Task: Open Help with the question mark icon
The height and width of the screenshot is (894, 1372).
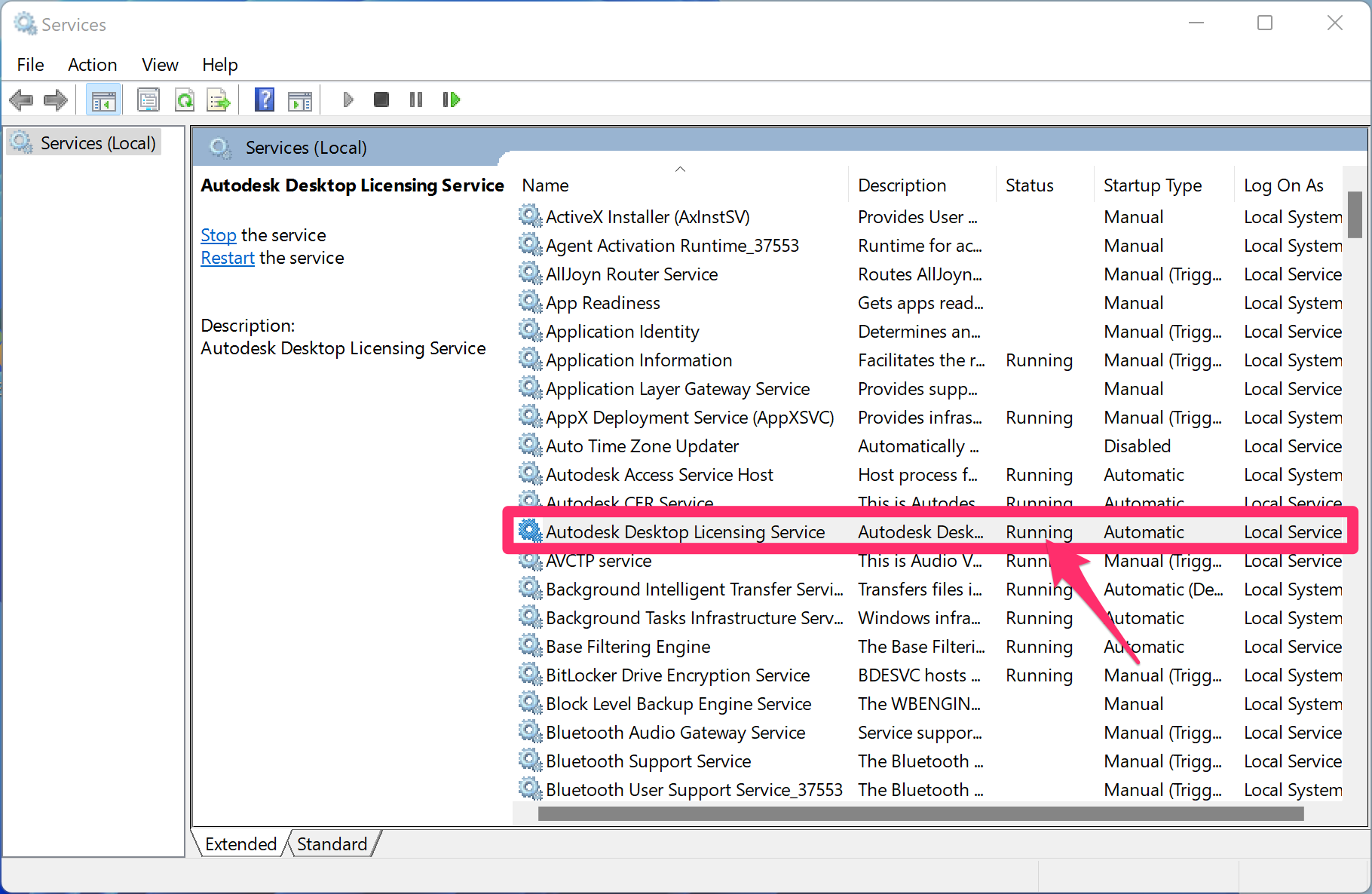Action: (265, 99)
